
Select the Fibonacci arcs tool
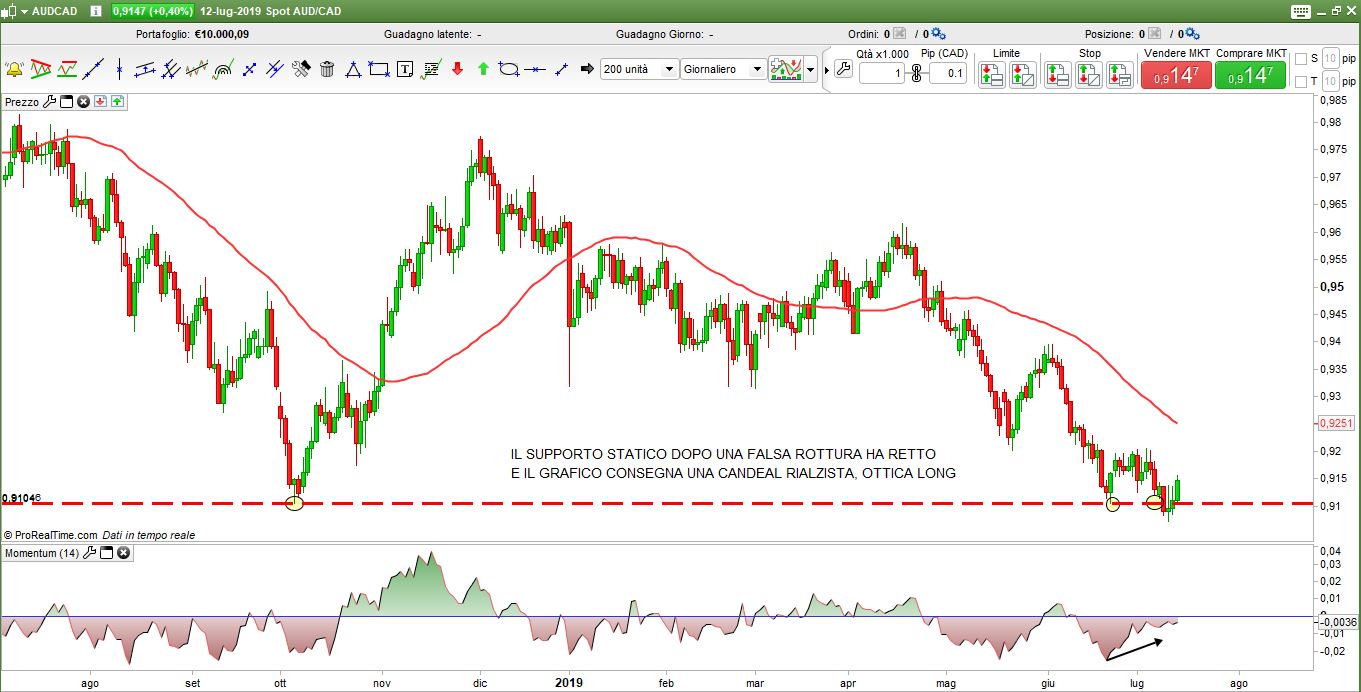pos(223,69)
